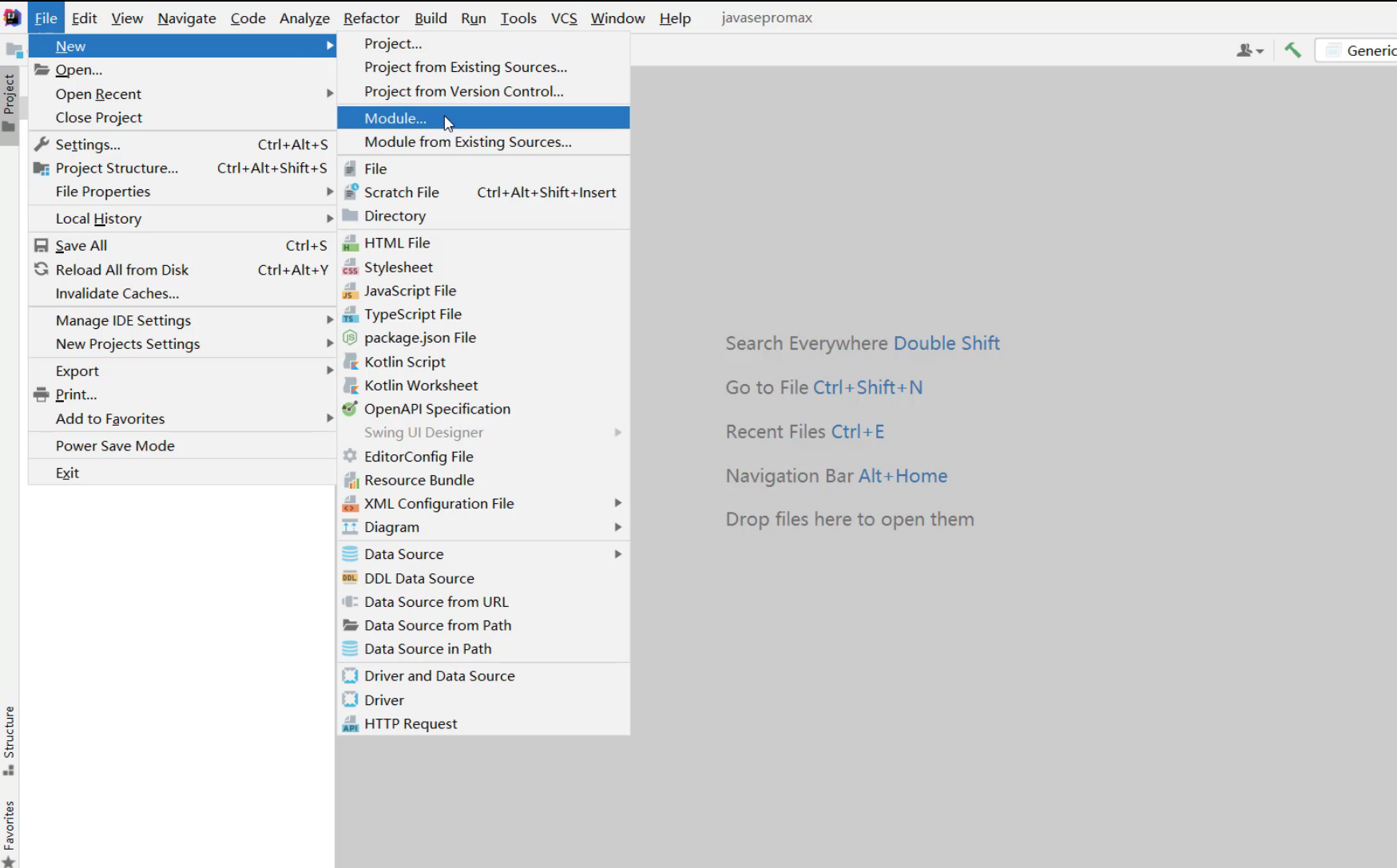Click the package.json File icon

(x=350, y=338)
